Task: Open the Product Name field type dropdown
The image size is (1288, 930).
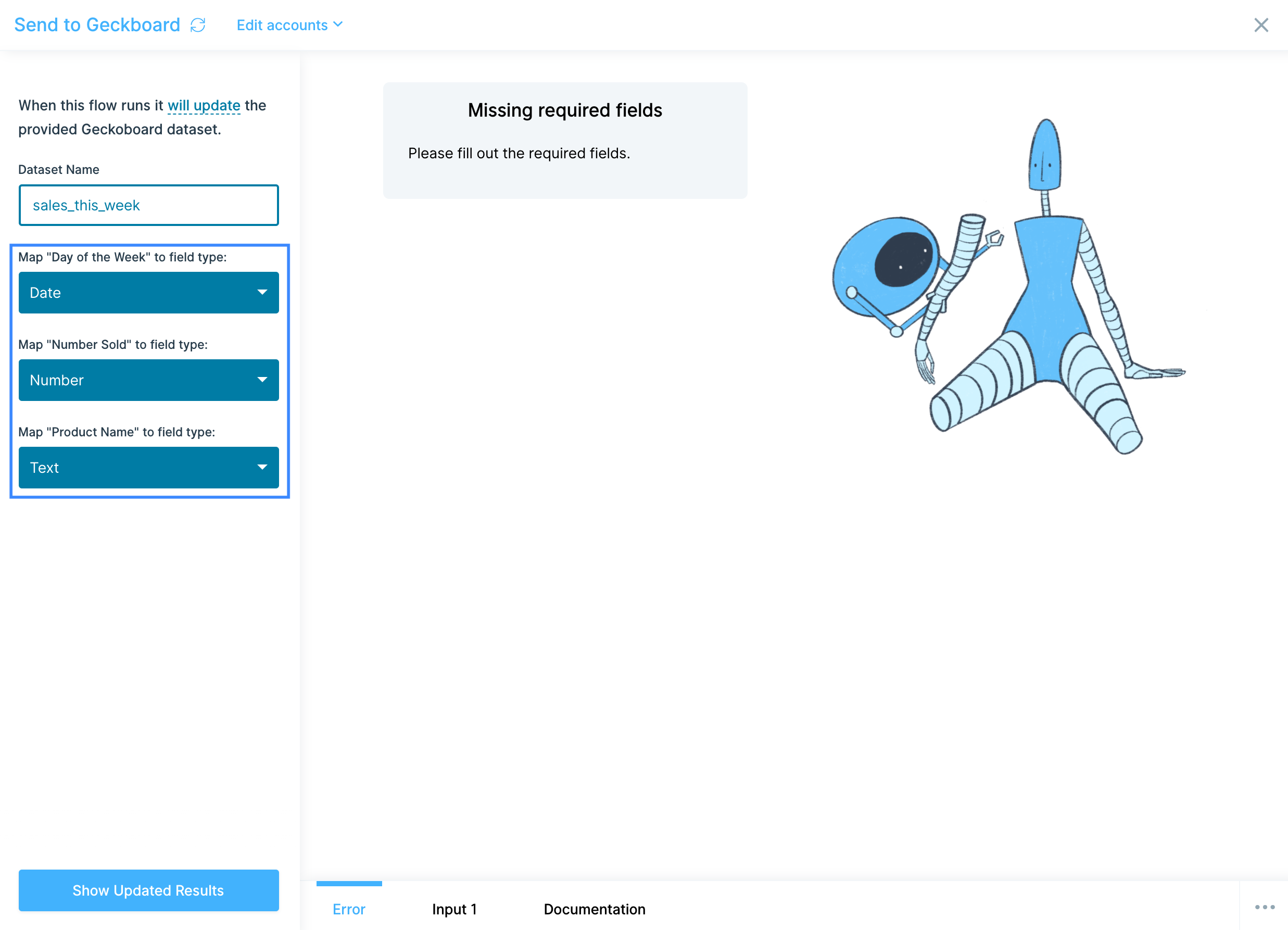Action: 149,468
